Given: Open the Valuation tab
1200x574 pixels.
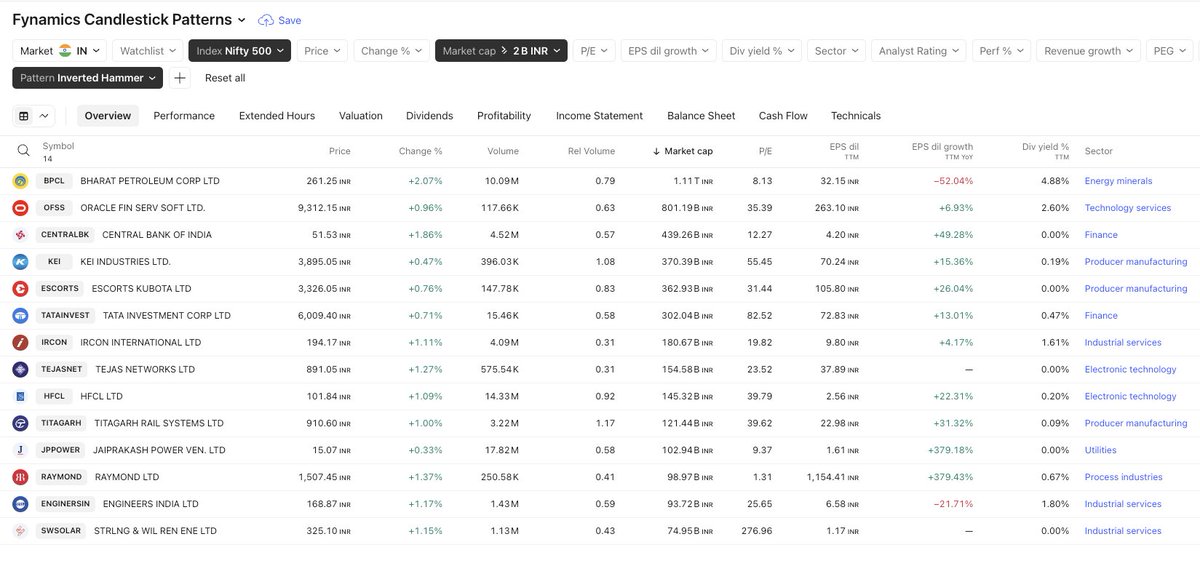Looking at the screenshot, I should coord(361,116).
